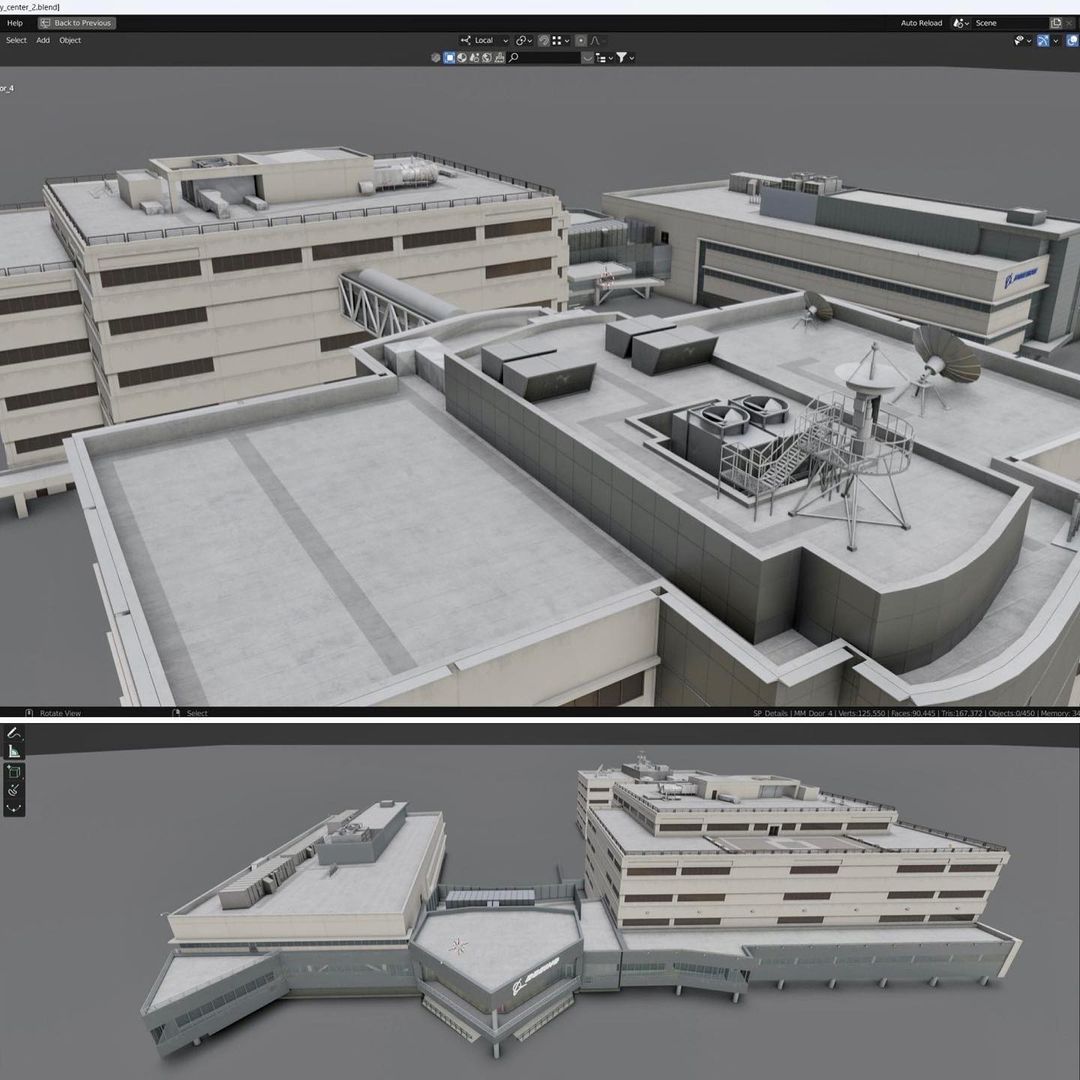This screenshot has width=1080, height=1080.
Task: Toggle proportional editing button
Action: tap(581, 40)
